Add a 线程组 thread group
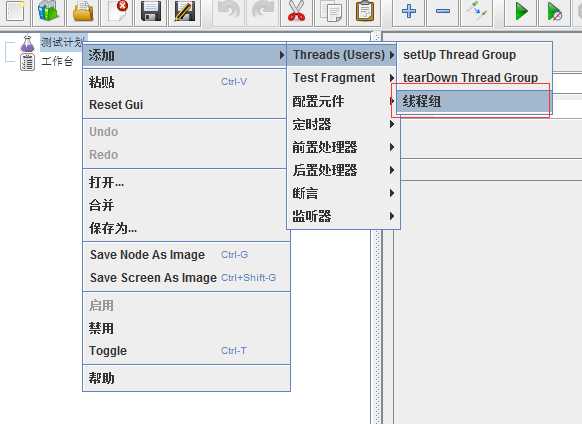This screenshot has height=424, width=582. [473, 101]
